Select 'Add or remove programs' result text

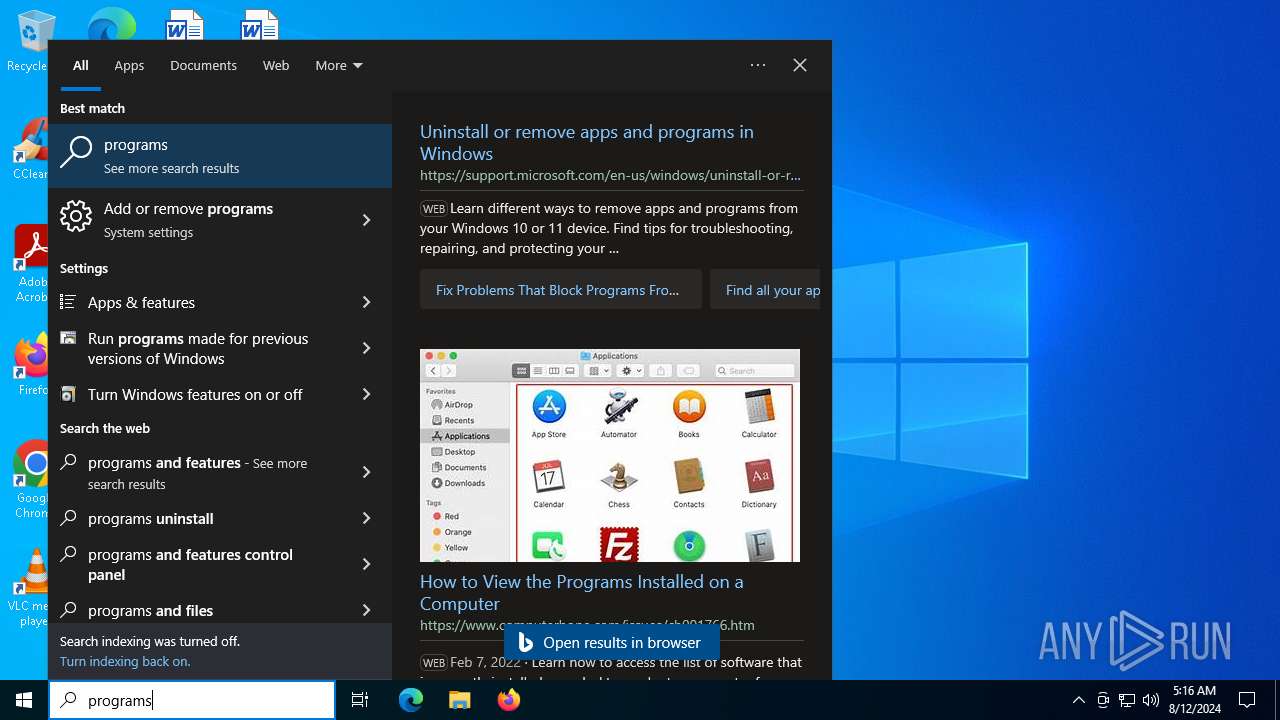tap(188, 208)
